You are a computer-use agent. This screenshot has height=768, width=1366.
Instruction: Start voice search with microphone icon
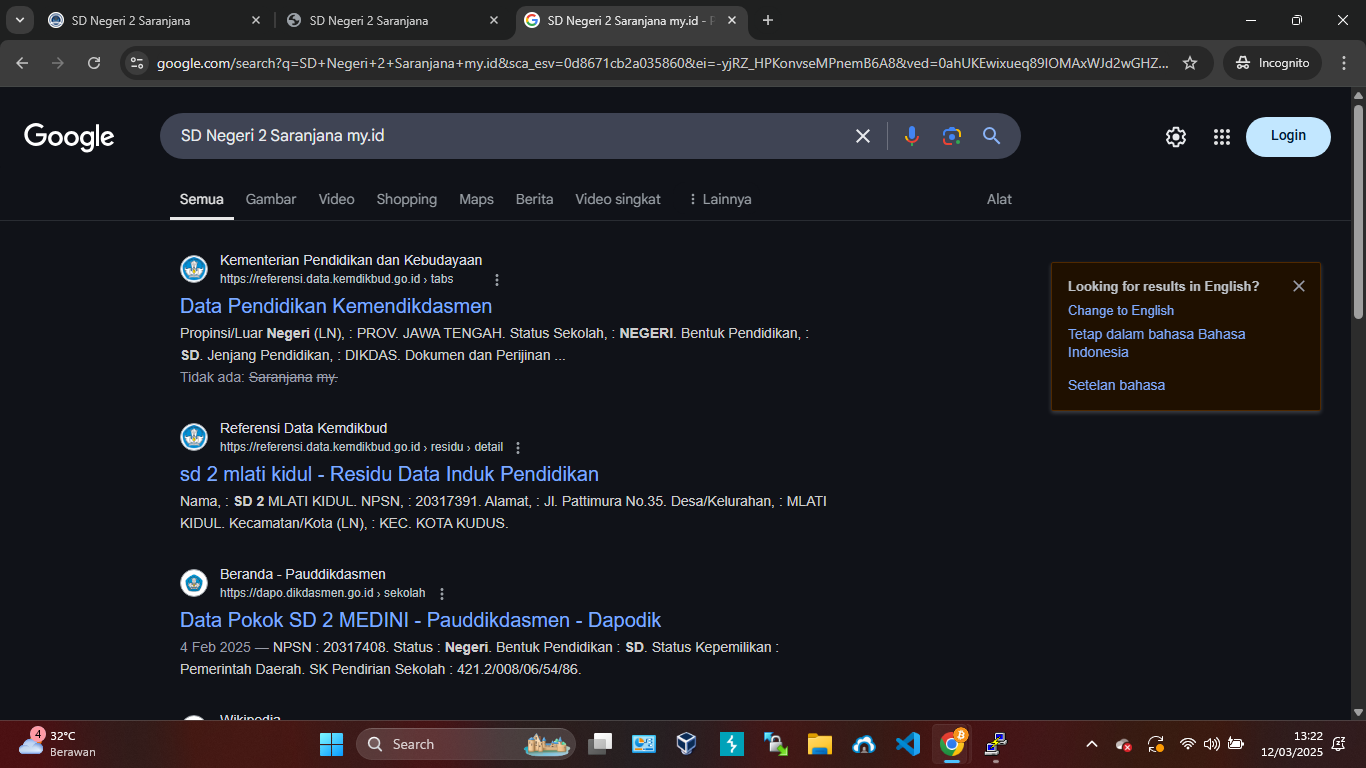coord(911,136)
